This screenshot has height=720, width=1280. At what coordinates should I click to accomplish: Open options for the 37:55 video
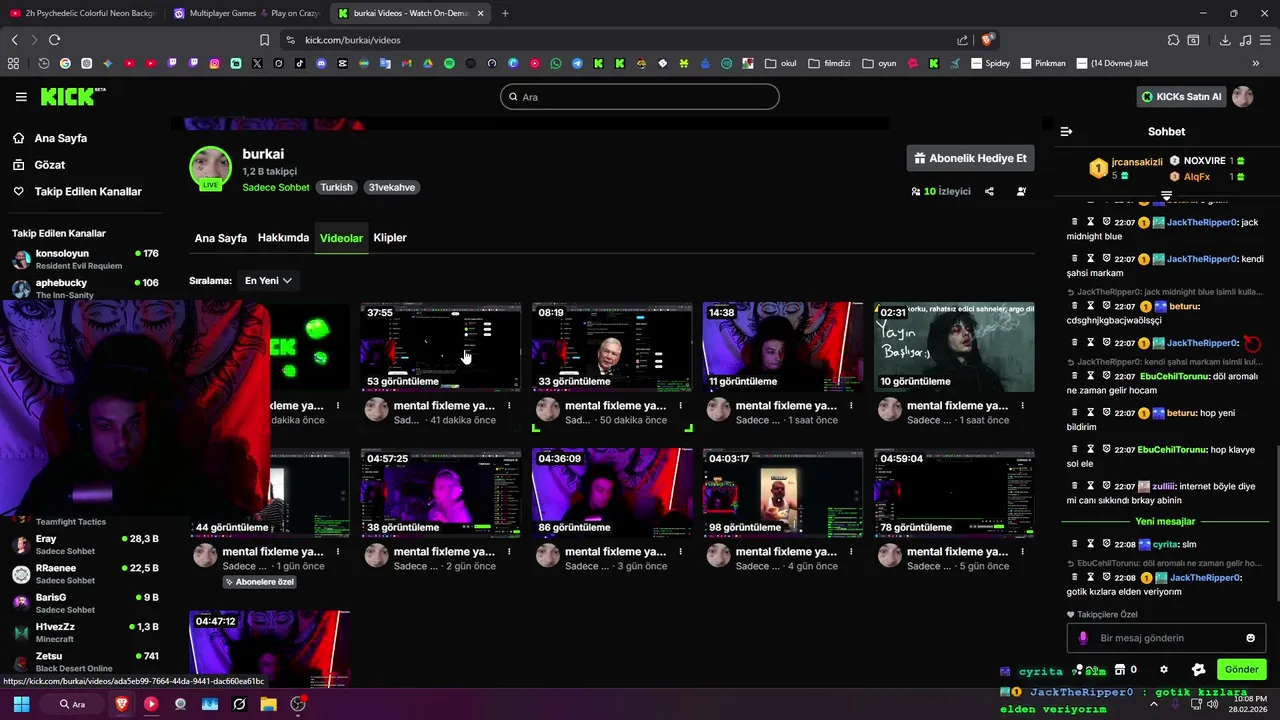[x=509, y=406]
